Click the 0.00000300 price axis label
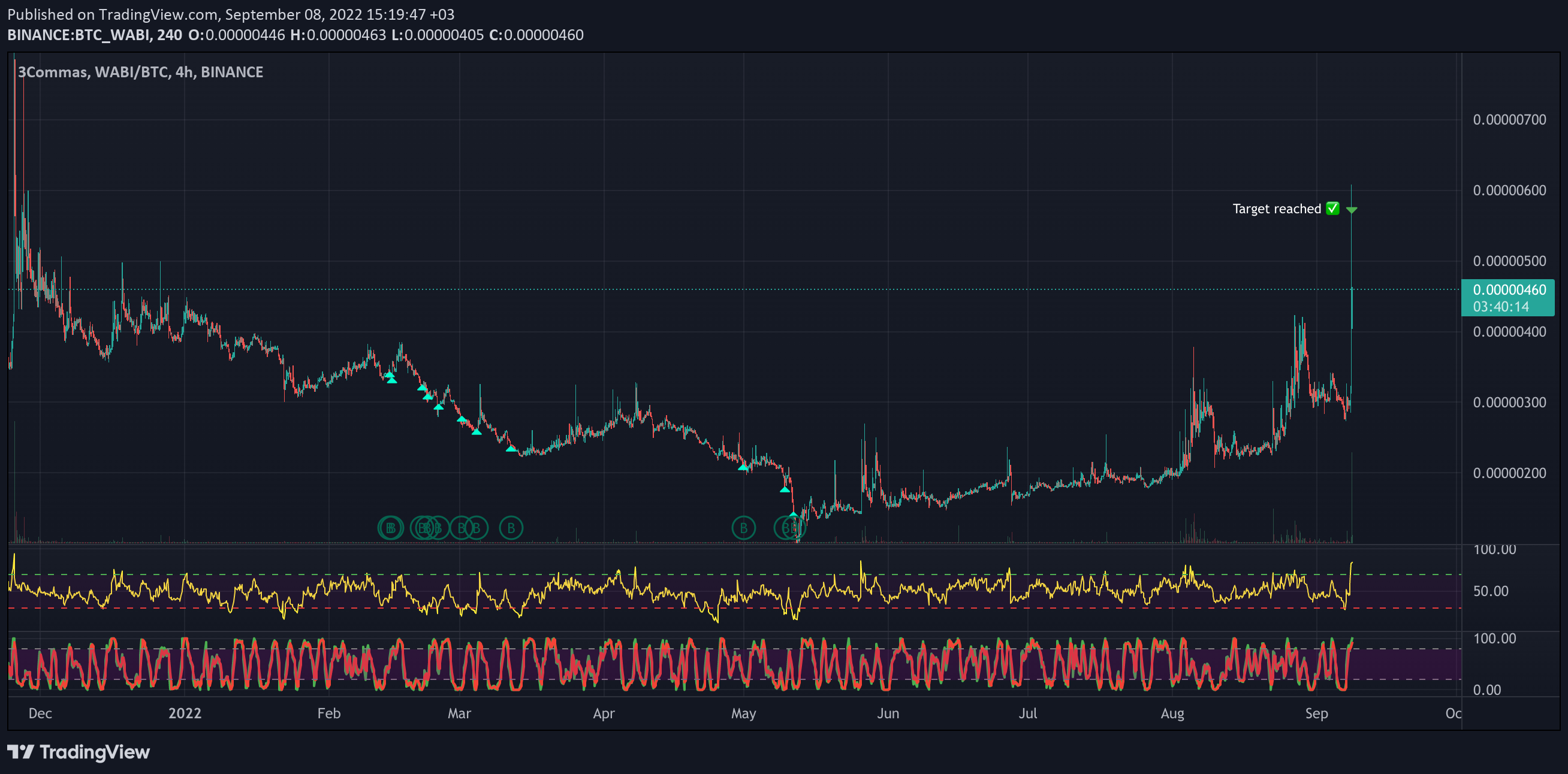Screen dimensions: 1568x774 [x=1510, y=402]
